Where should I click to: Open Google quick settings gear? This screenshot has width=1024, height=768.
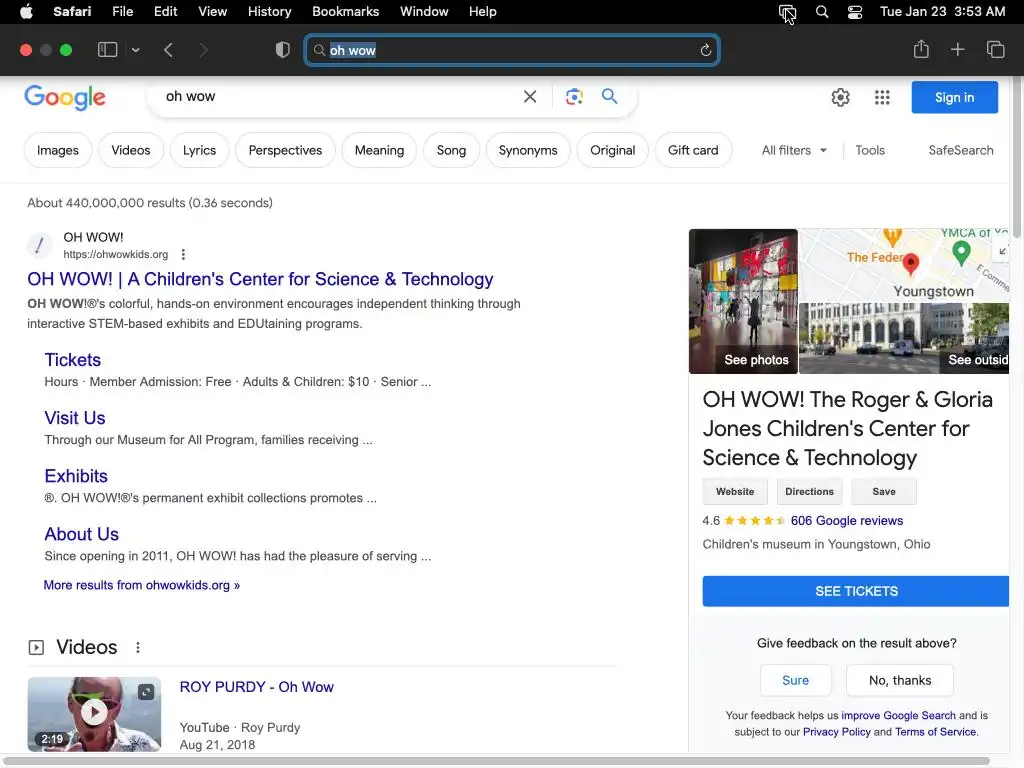point(840,97)
